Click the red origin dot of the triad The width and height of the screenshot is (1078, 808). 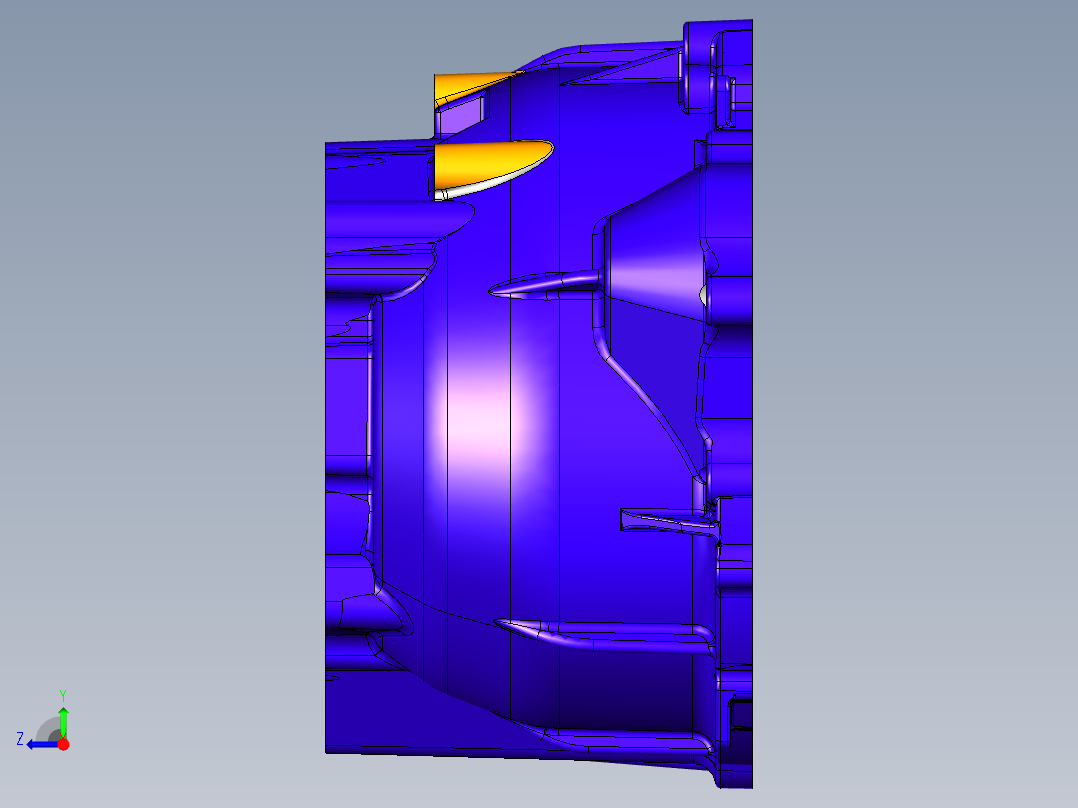coord(63,744)
